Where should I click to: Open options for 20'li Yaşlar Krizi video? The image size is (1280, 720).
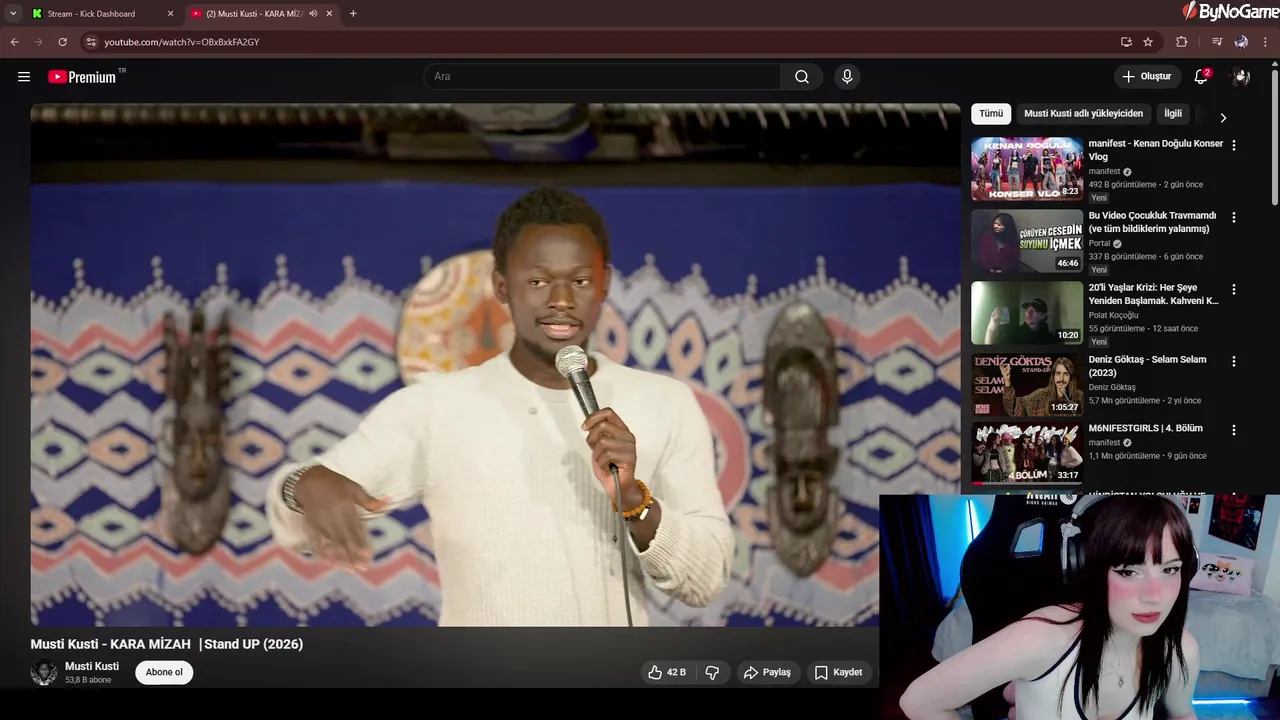click(x=1233, y=289)
